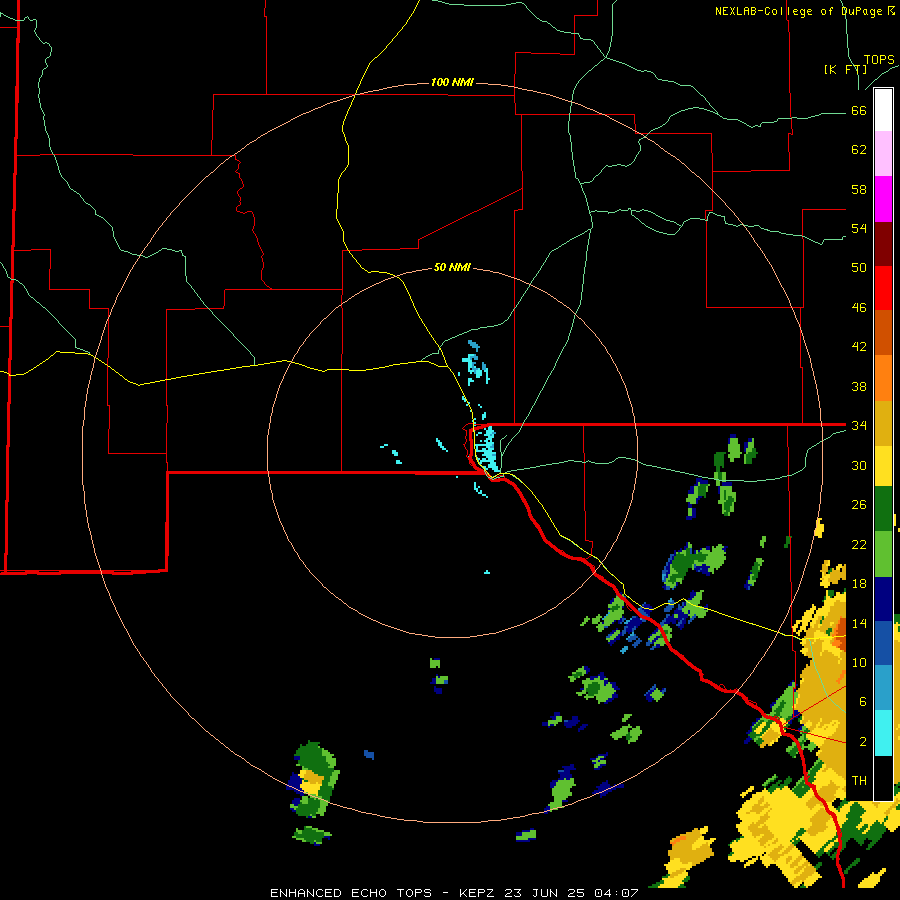The height and width of the screenshot is (900, 900).
Task: Pick the medium blue legend swatch
Action: 883,643
